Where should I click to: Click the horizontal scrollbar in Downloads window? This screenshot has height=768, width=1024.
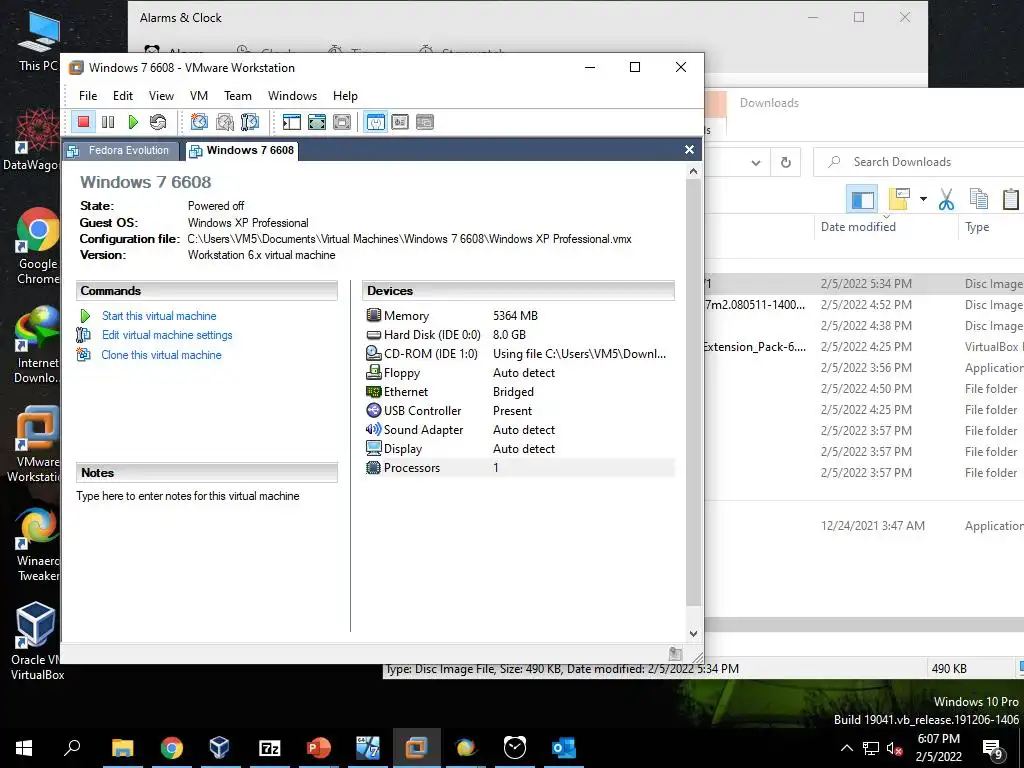tap(863, 624)
